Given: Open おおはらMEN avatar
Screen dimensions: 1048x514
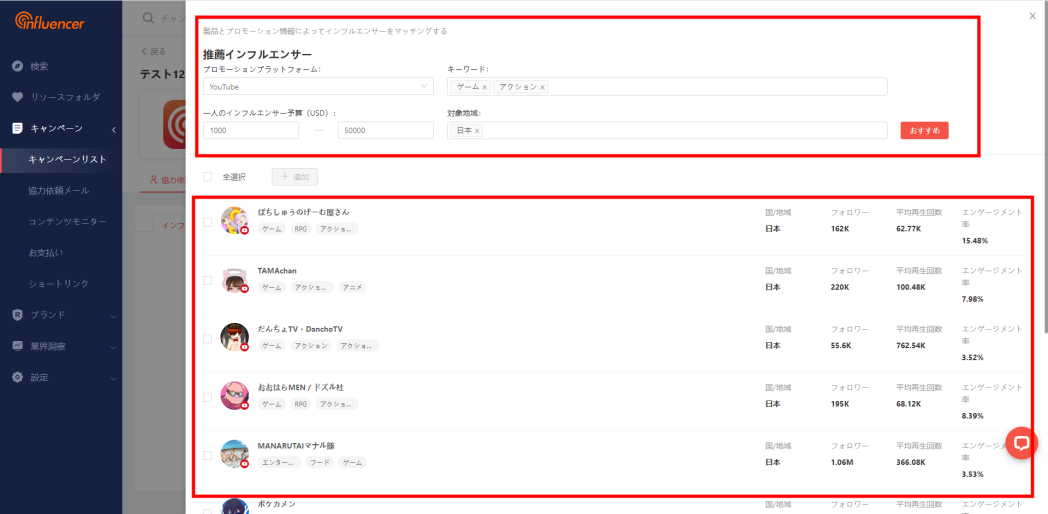Looking at the screenshot, I should click(x=235, y=396).
